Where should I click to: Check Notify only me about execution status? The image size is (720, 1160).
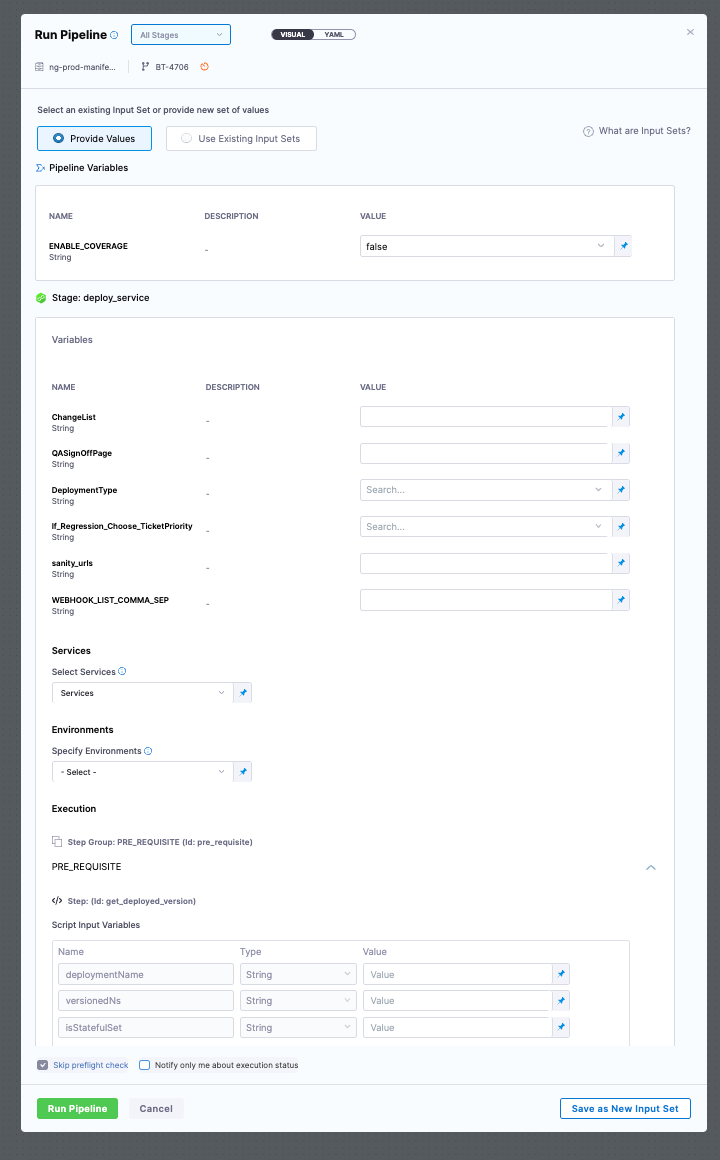pos(145,1065)
